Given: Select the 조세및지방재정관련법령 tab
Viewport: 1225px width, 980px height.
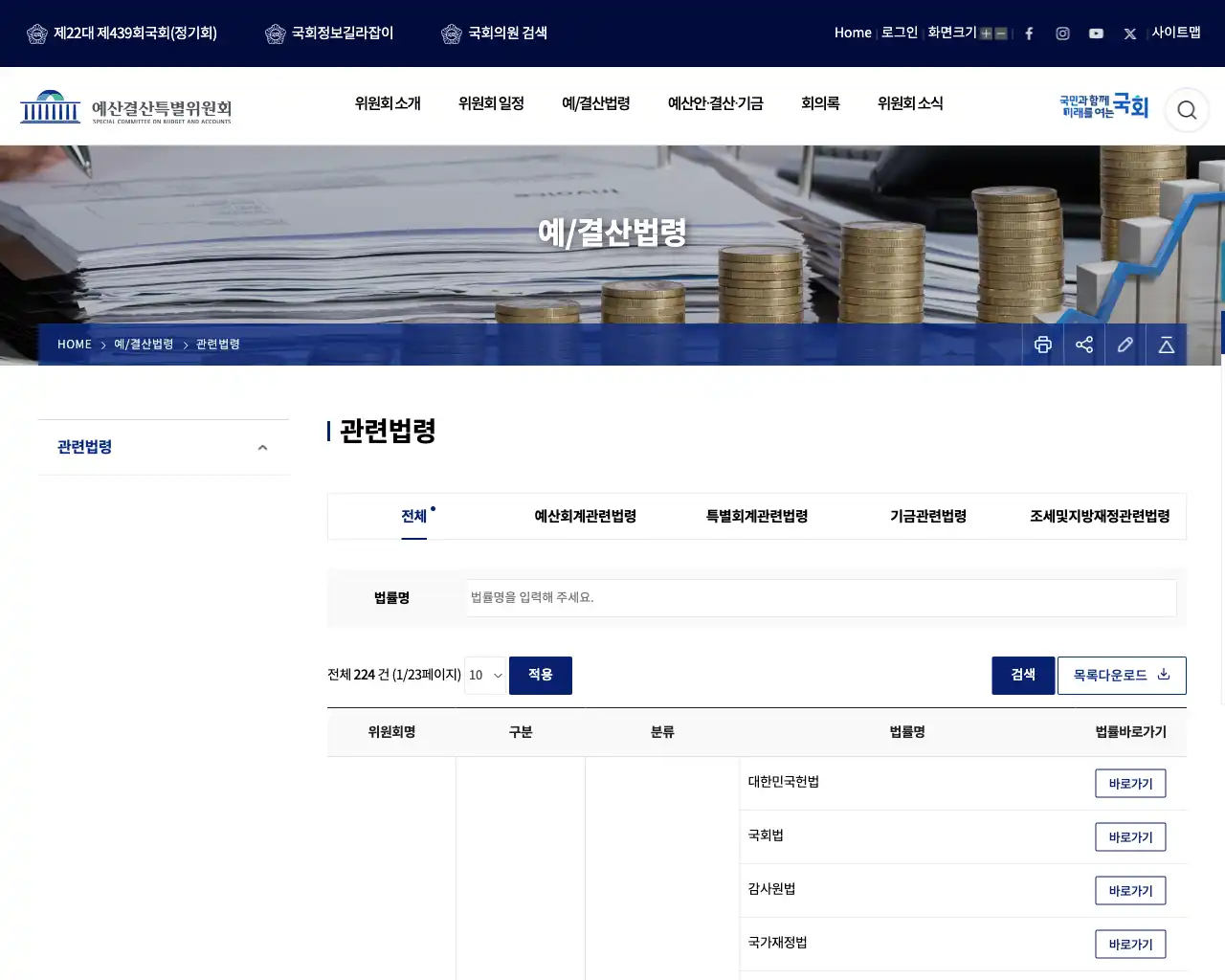Looking at the screenshot, I should click(1100, 517).
